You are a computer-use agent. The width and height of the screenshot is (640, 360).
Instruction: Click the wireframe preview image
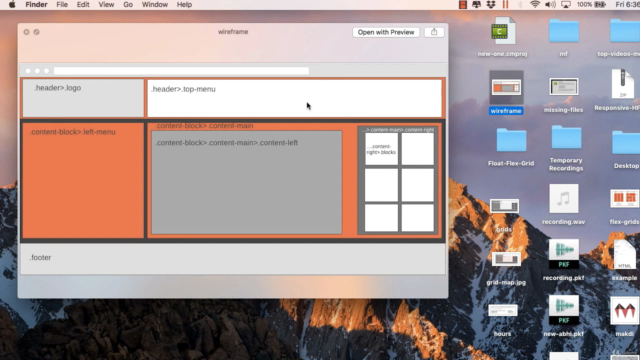pyautogui.click(x=233, y=169)
